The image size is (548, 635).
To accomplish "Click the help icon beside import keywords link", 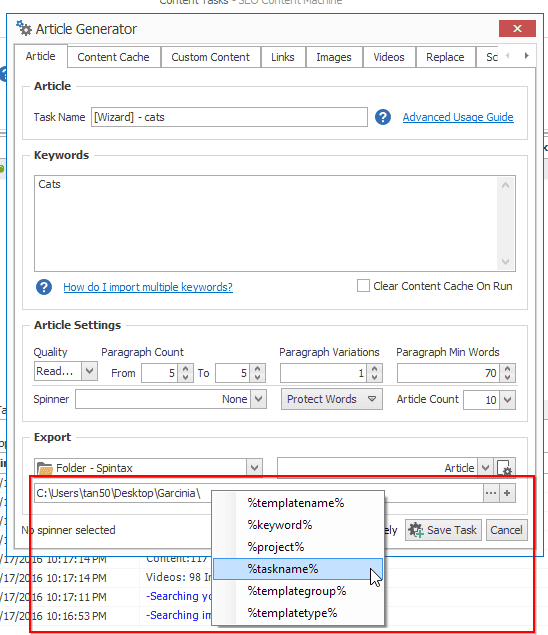I will 44,287.
